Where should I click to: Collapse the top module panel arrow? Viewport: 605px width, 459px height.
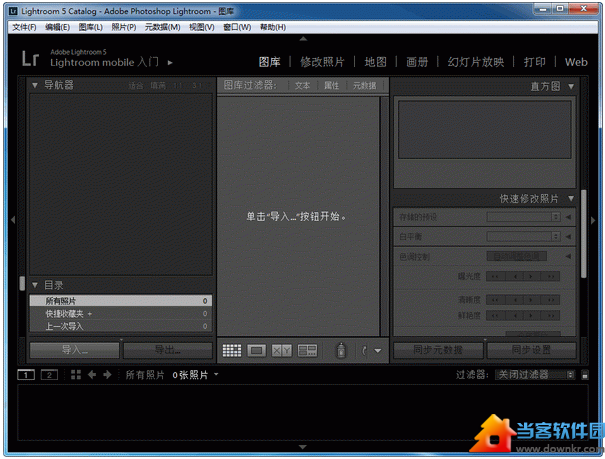tap(303, 39)
